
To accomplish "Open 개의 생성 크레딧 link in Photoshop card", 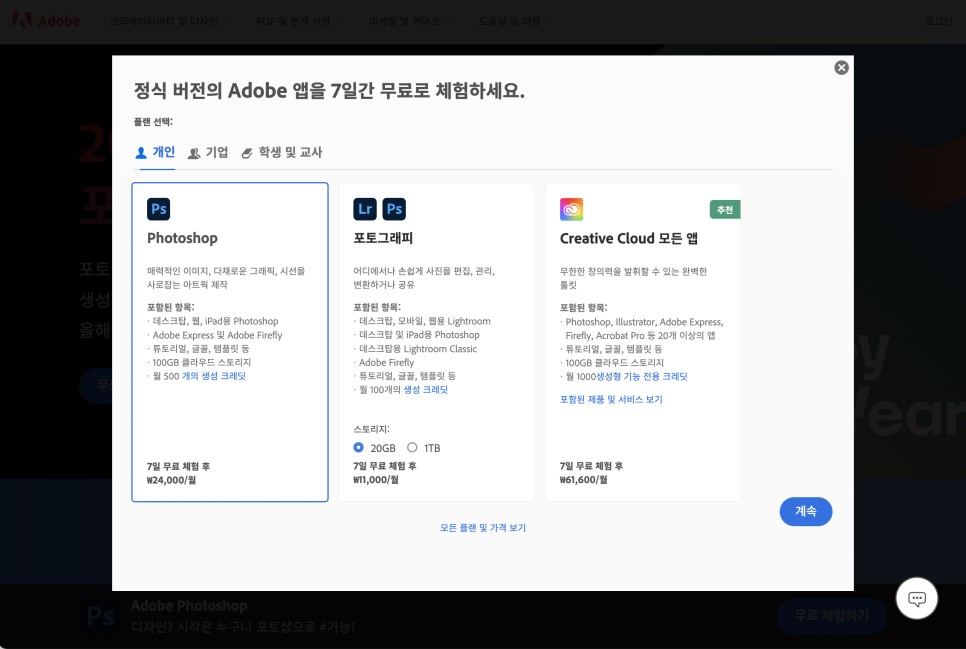I will 214,376.
